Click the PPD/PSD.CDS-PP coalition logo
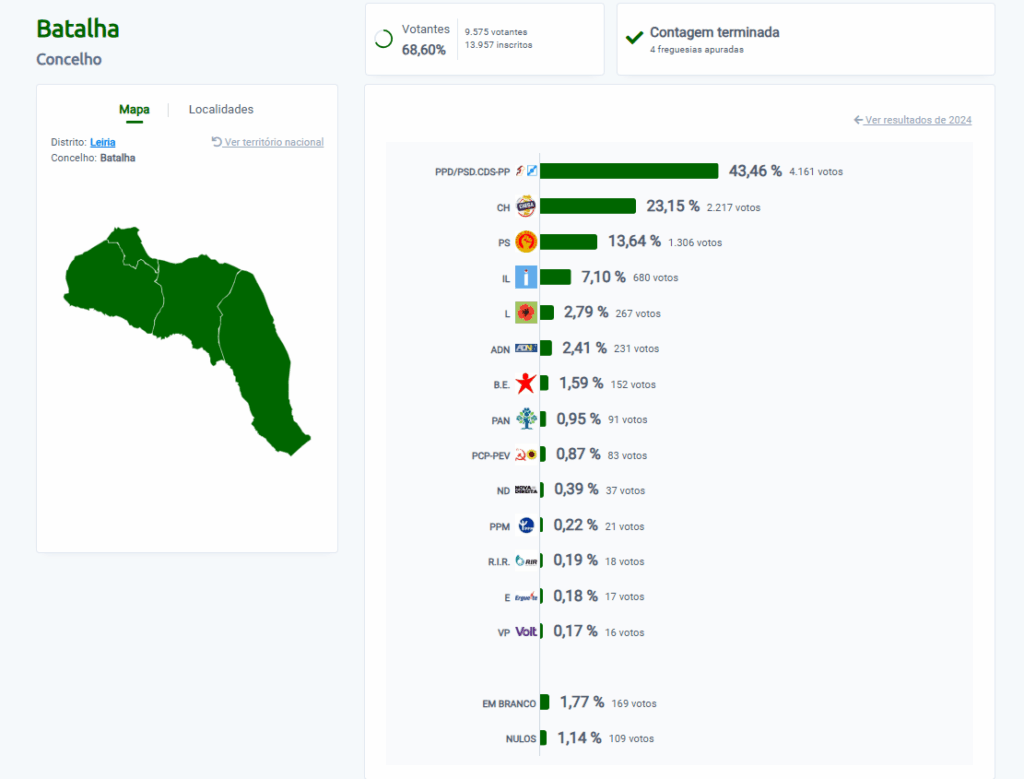Viewport: 1024px width, 779px height. click(x=526, y=171)
